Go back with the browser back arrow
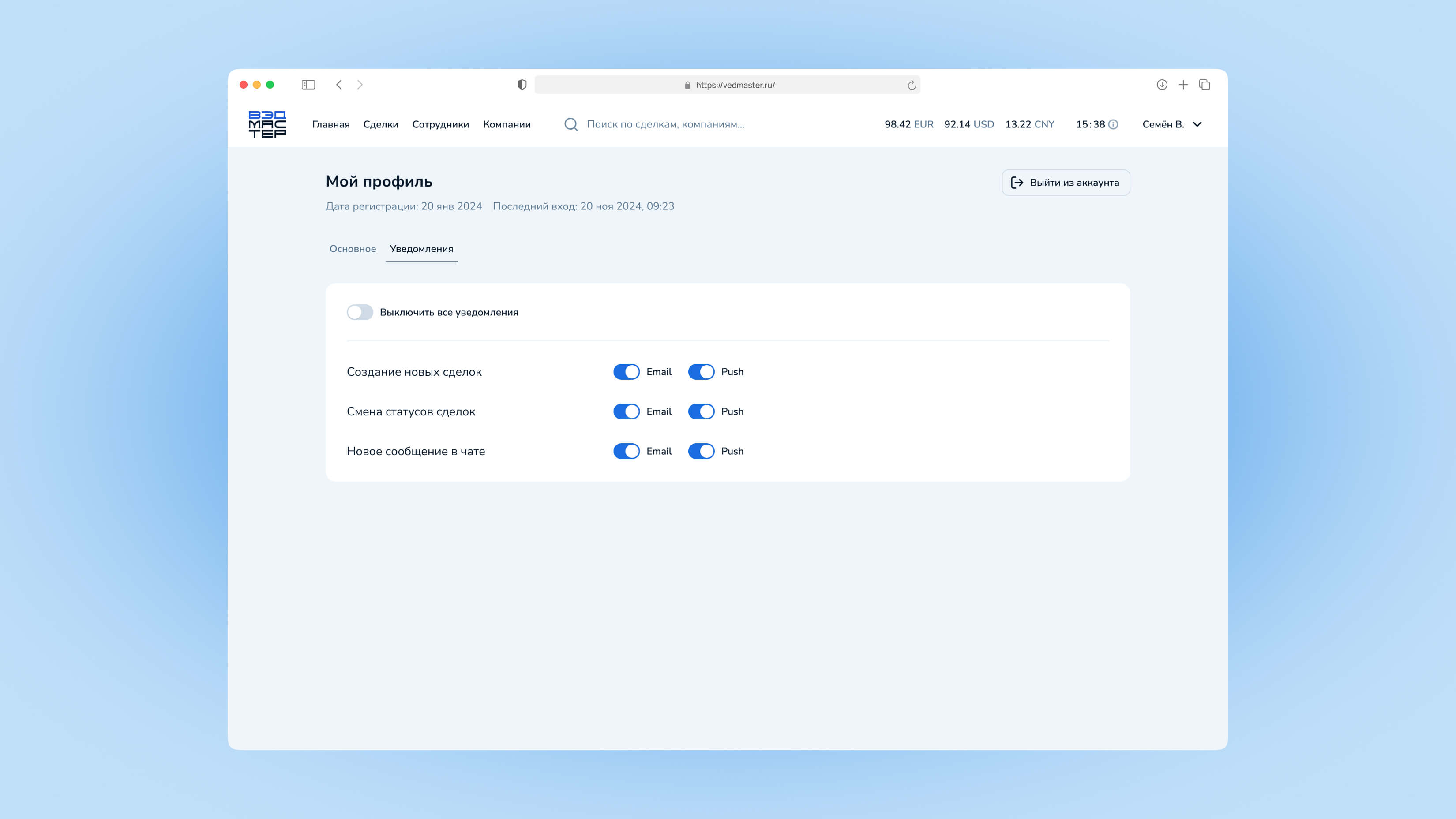Viewport: 1456px width, 819px height. tap(339, 85)
